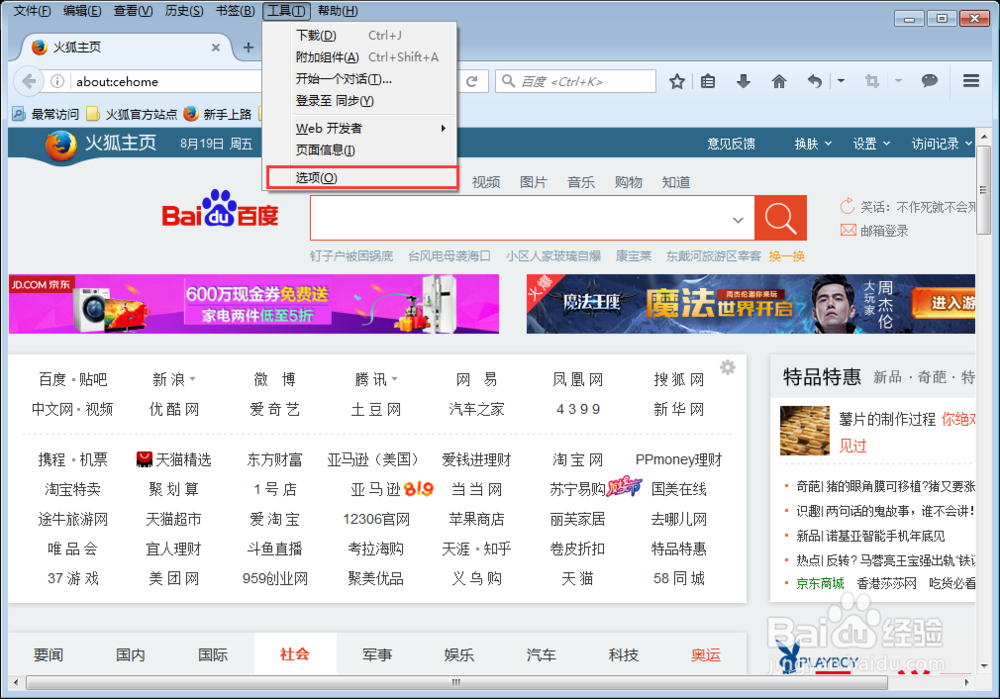Expand Baidu search suggestions arrow
The image size is (1000, 699).
738,220
